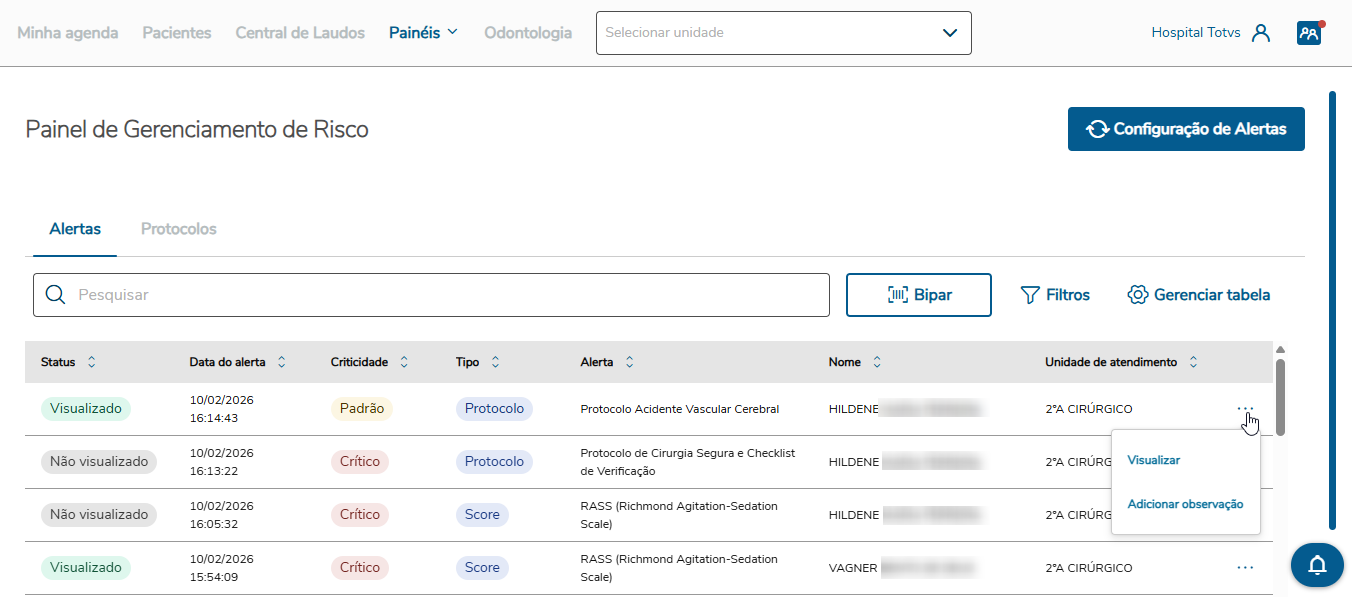Select Visualizar in the context menu

1154,460
